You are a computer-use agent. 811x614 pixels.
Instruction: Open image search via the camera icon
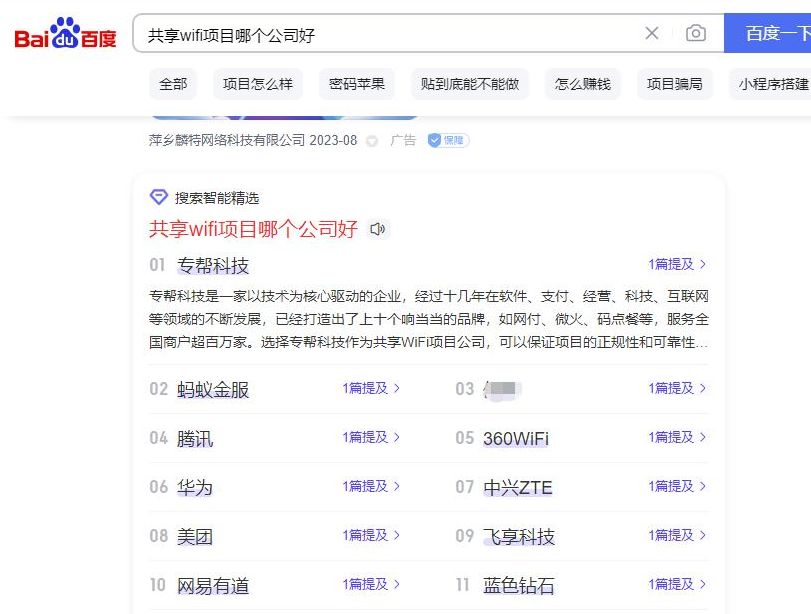(696, 33)
